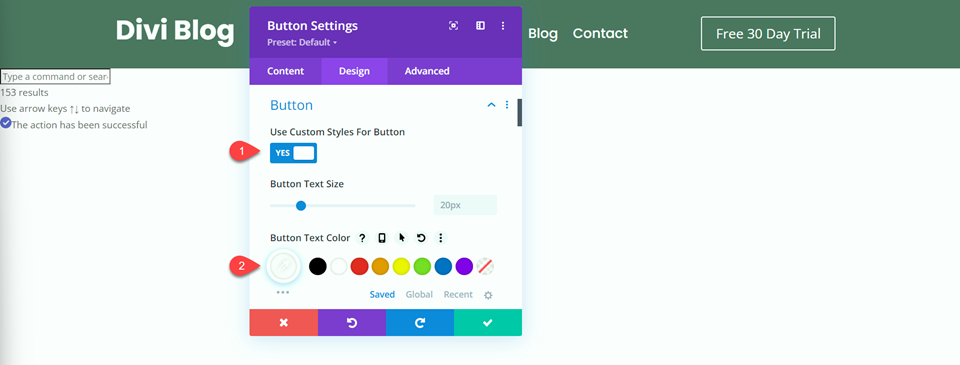Click 'Use arrow keys to navigate' text
This screenshot has width=960, height=365.
65,109
